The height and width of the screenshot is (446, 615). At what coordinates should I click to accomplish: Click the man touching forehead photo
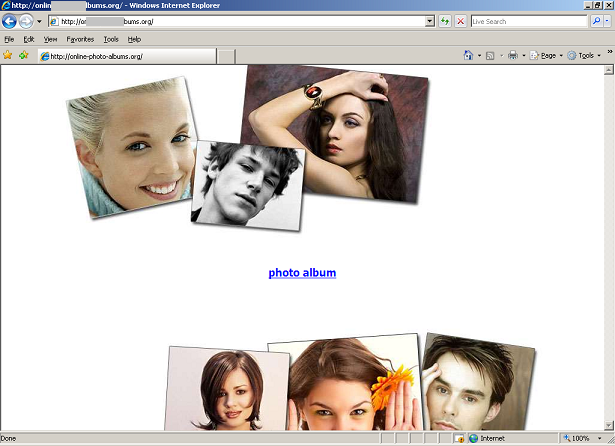pos(478,382)
